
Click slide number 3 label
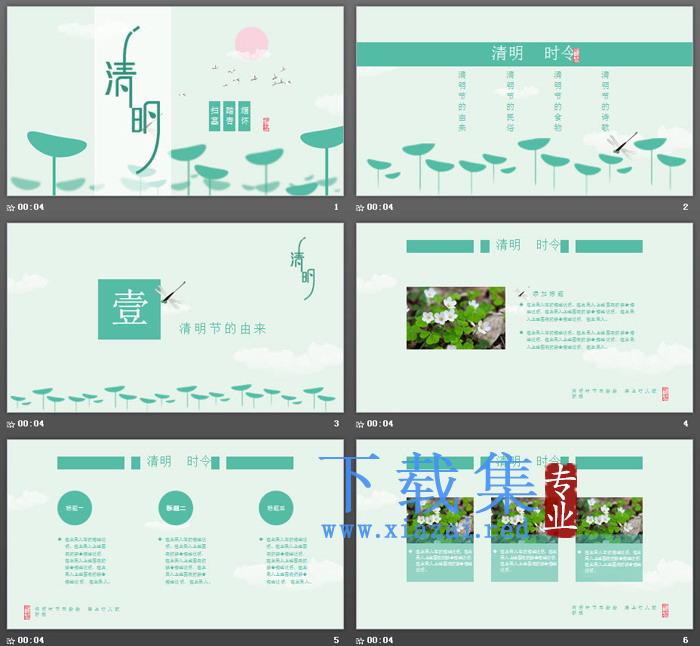(x=336, y=423)
